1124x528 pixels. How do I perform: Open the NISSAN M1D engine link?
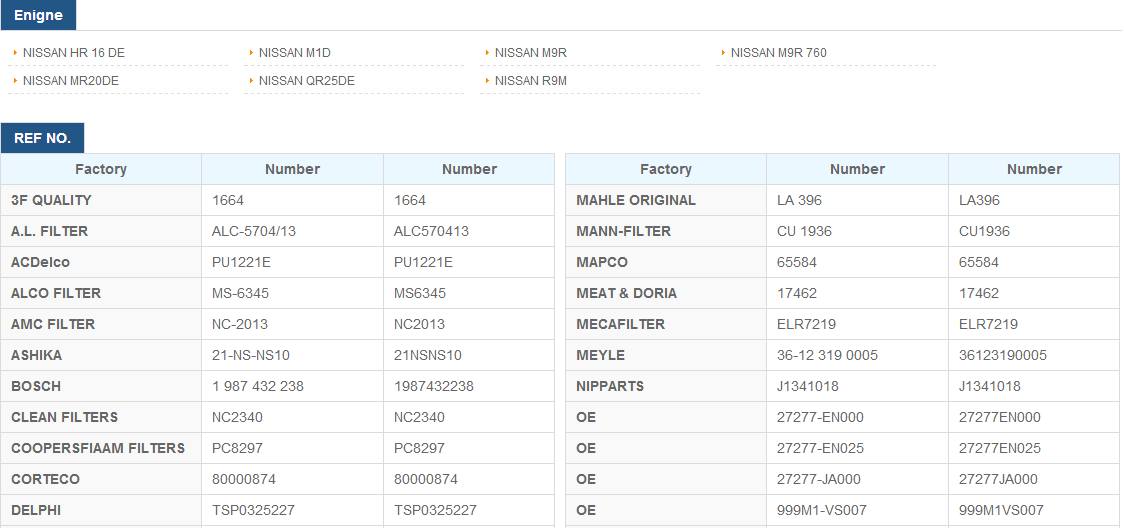pos(295,52)
